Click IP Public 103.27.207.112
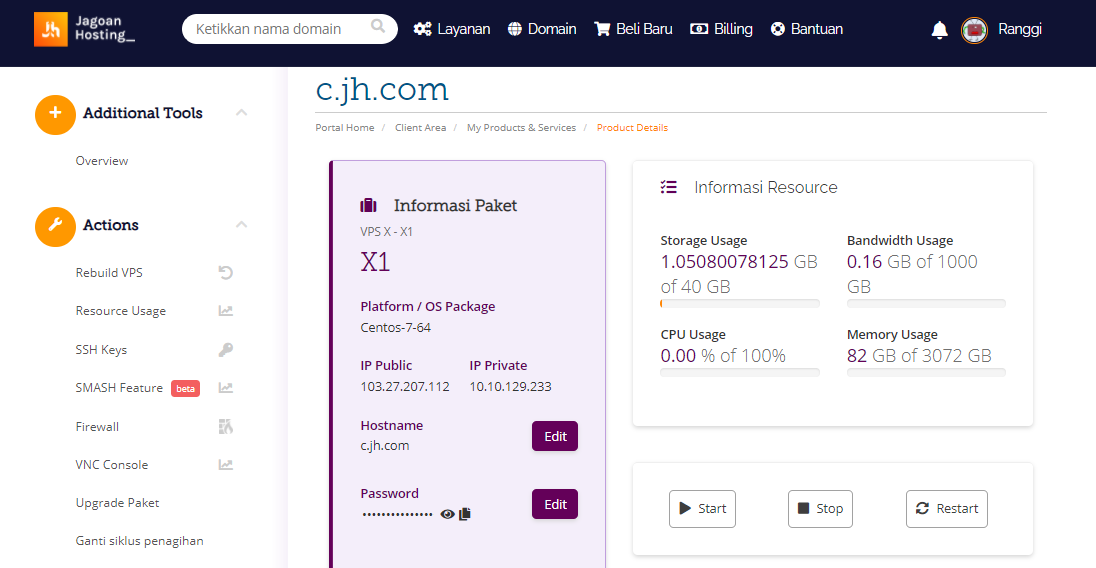Image resolution: width=1096 pixels, height=568 pixels. tap(405, 386)
